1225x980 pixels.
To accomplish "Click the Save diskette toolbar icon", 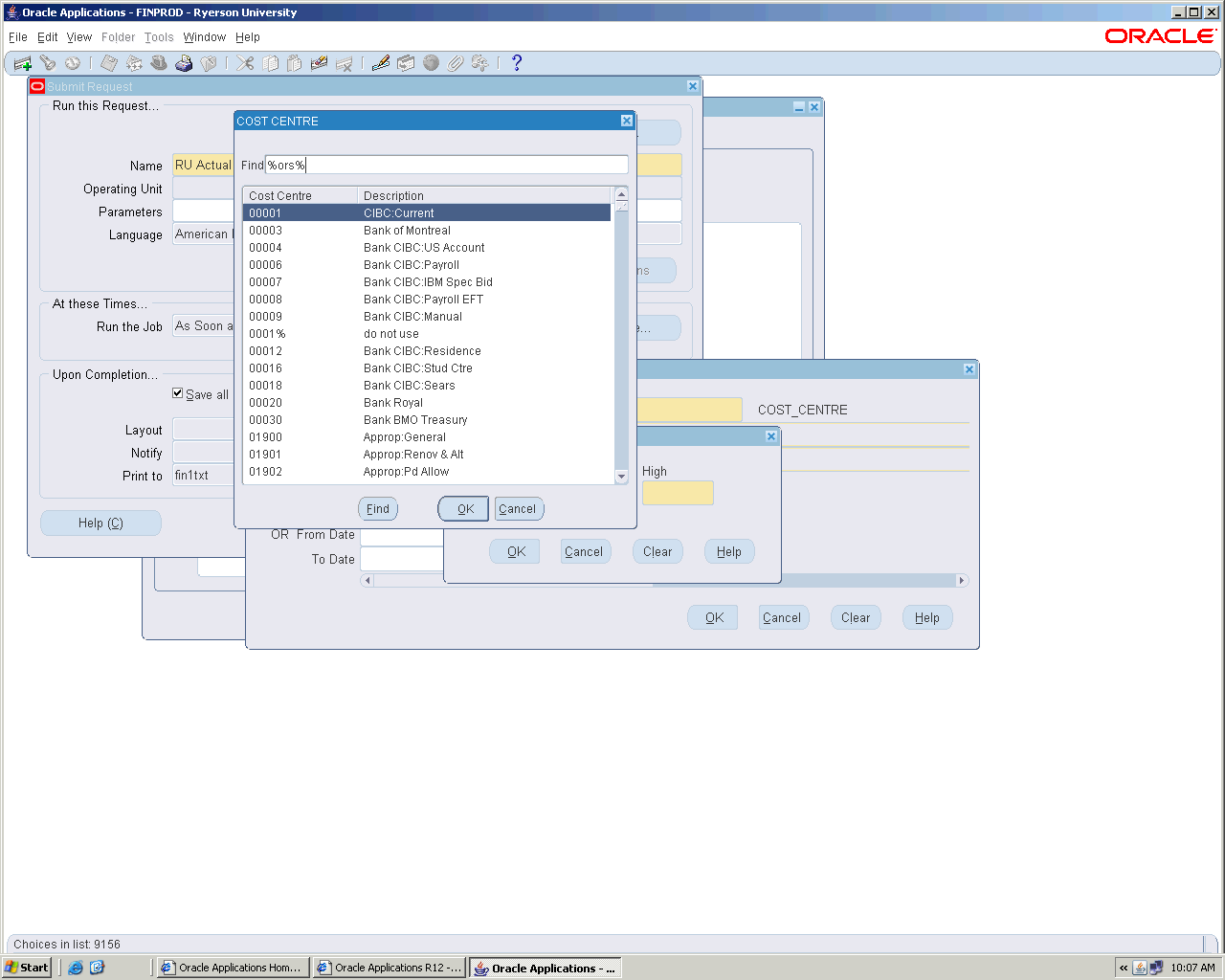I will click(x=109, y=63).
